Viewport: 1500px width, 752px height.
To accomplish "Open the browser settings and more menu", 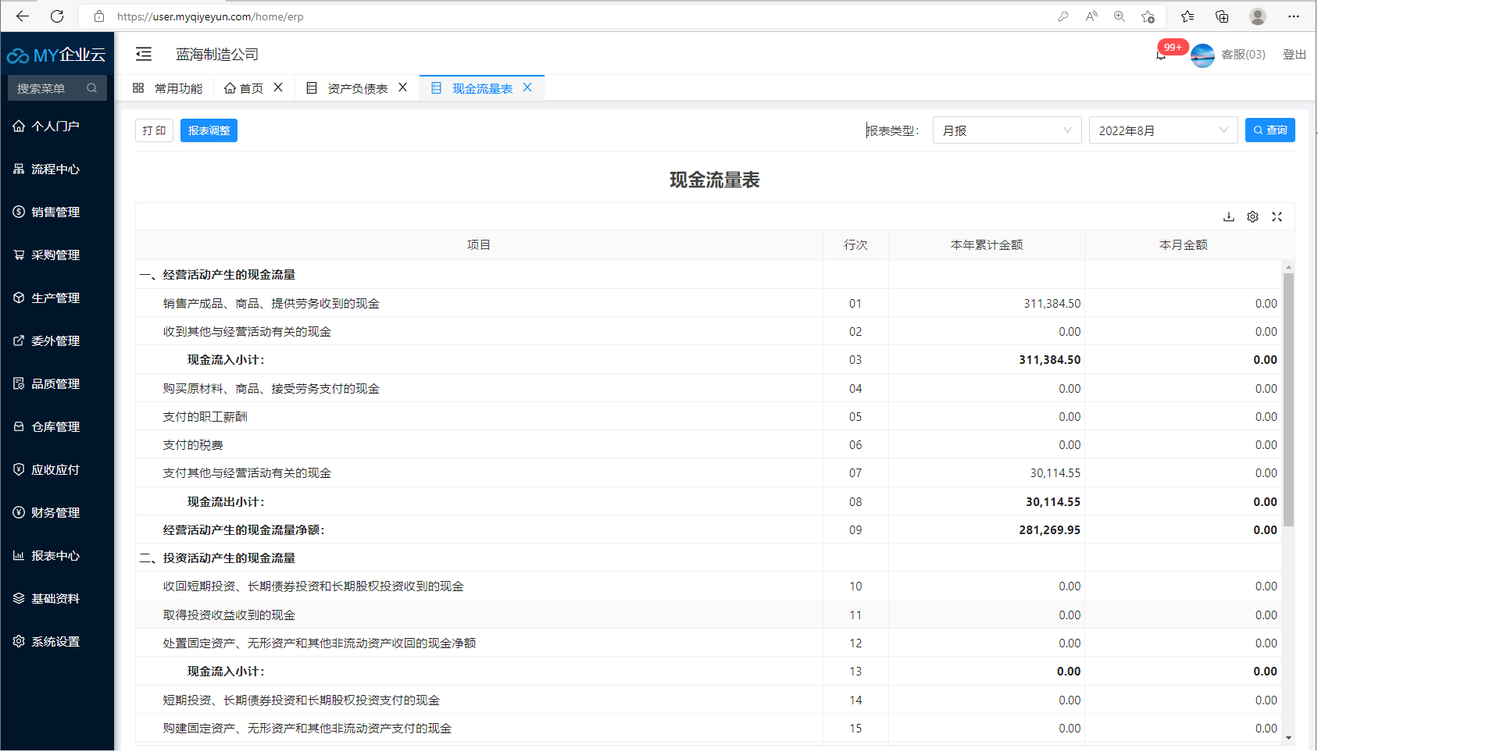I will click(x=1294, y=16).
